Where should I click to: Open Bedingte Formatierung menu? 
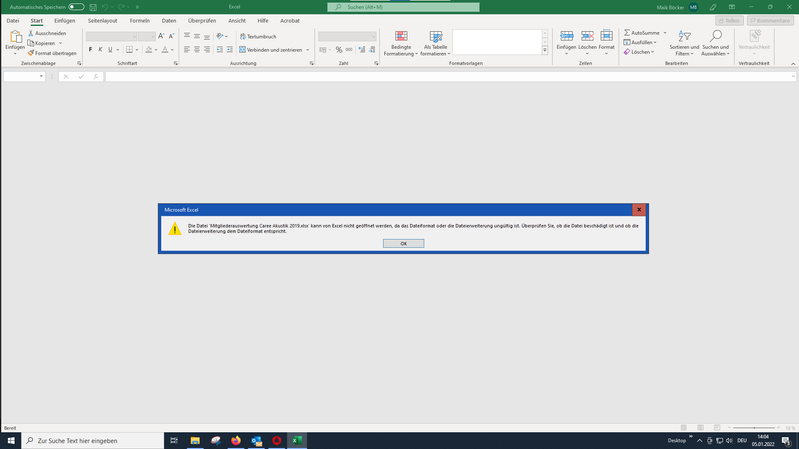[x=401, y=43]
